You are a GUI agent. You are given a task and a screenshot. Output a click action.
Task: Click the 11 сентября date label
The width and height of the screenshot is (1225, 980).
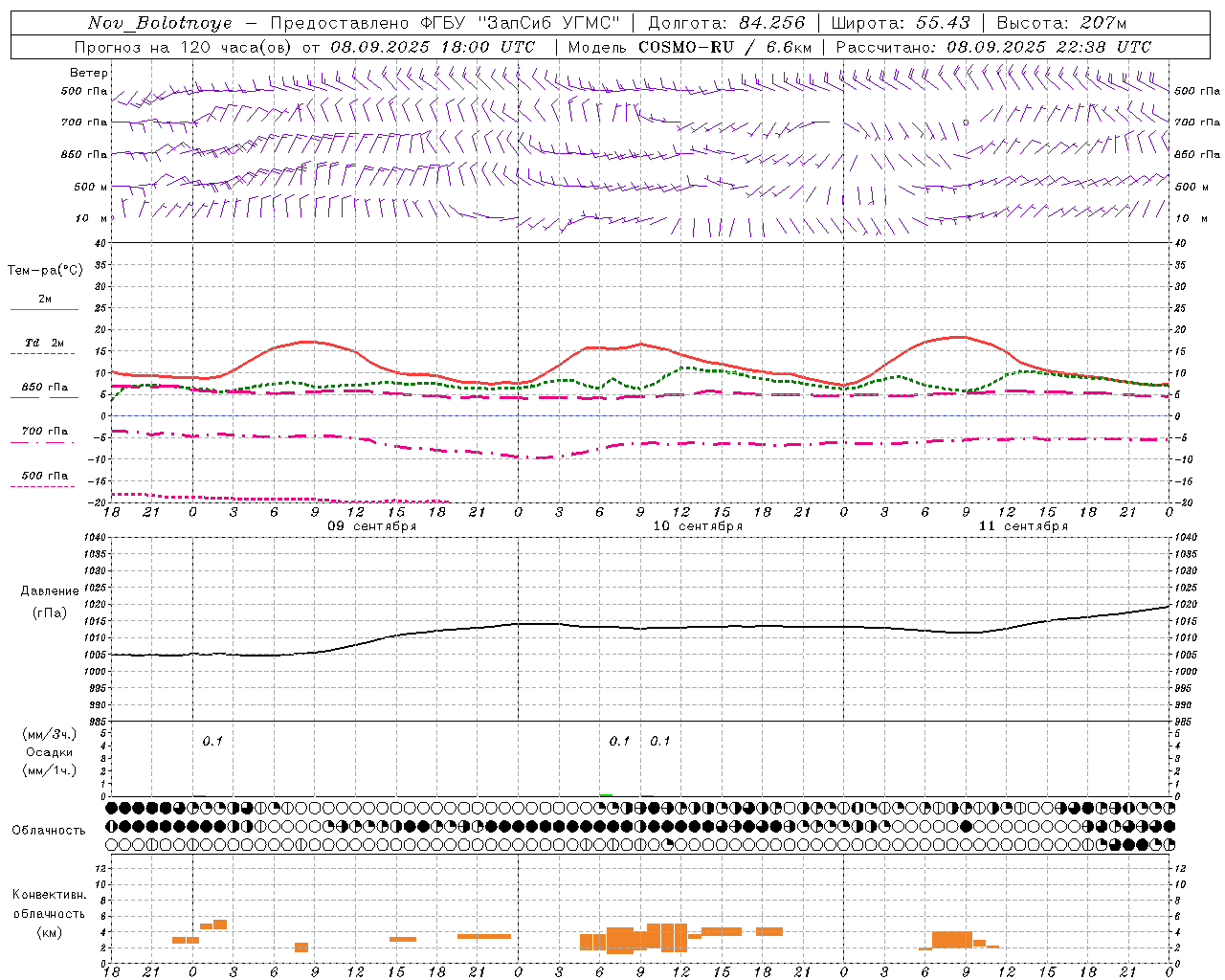(x=1023, y=526)
